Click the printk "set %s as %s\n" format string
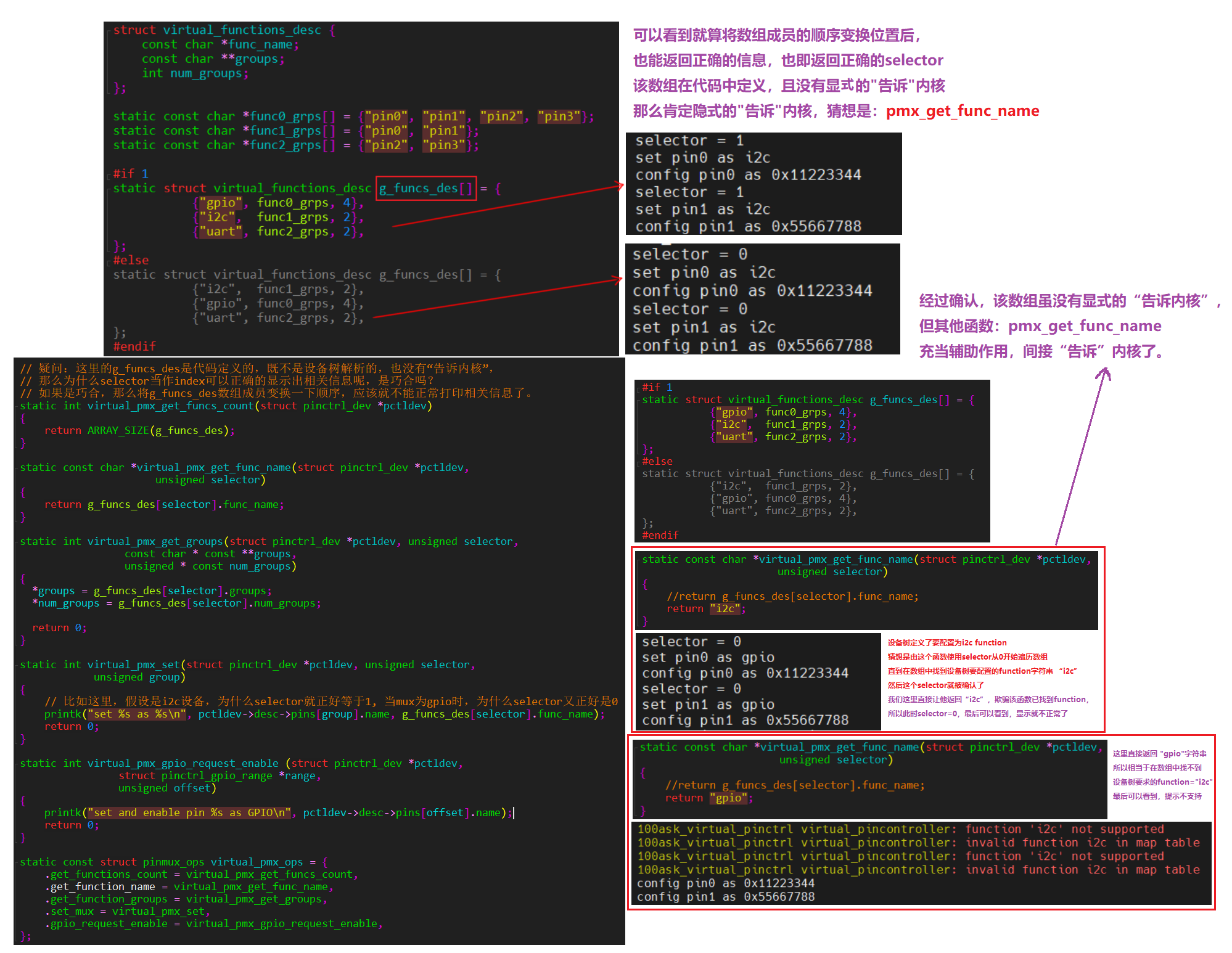Image resolution: width=1232 pixels, height=953 pixels. pyautogui.click(x=137, y=714)
